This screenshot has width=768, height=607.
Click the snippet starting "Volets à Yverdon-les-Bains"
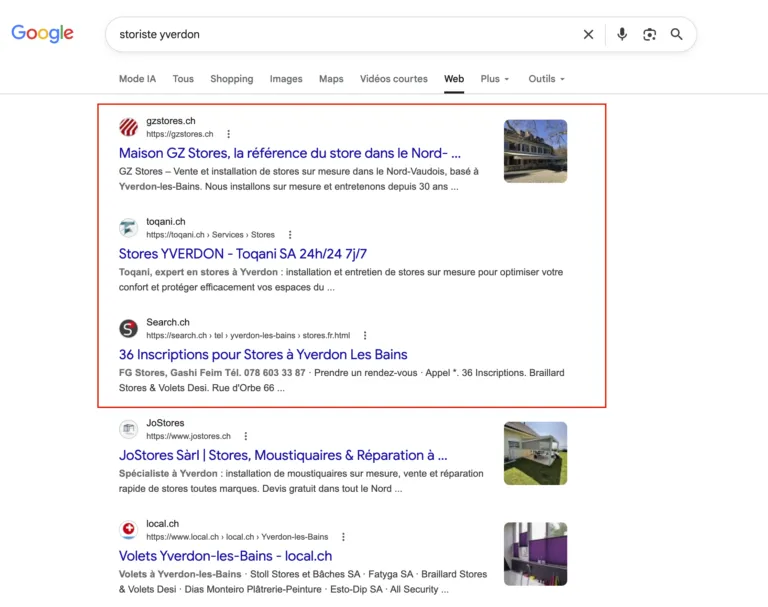(303, 582)
